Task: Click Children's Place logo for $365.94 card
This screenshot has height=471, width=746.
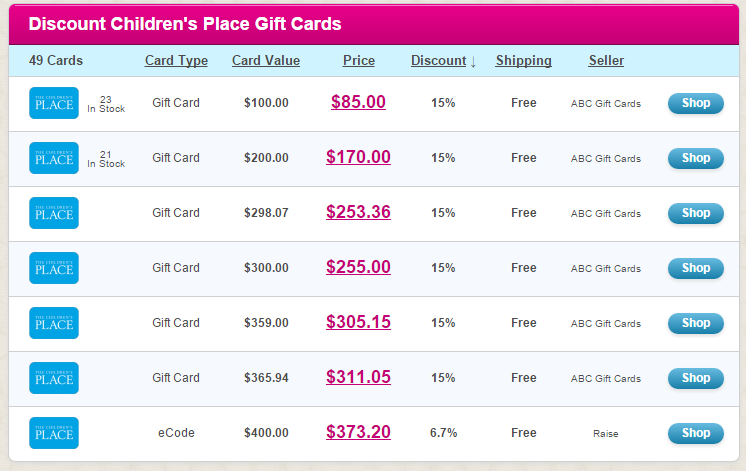Action: coord(54,378)
